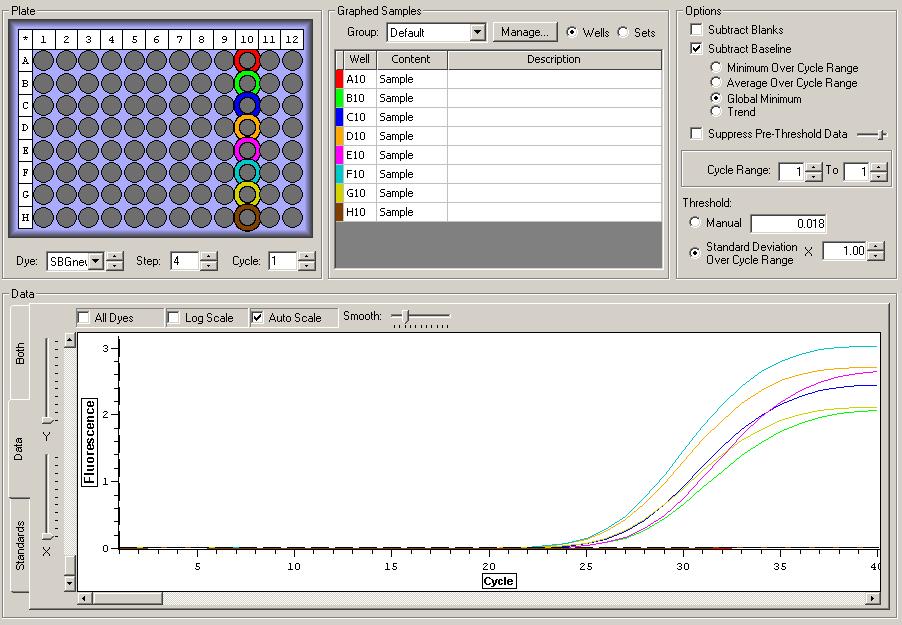The height and width of the screenshot is (625, 902).
Task: Click red color swatch for A10
Action: point(339,79)
